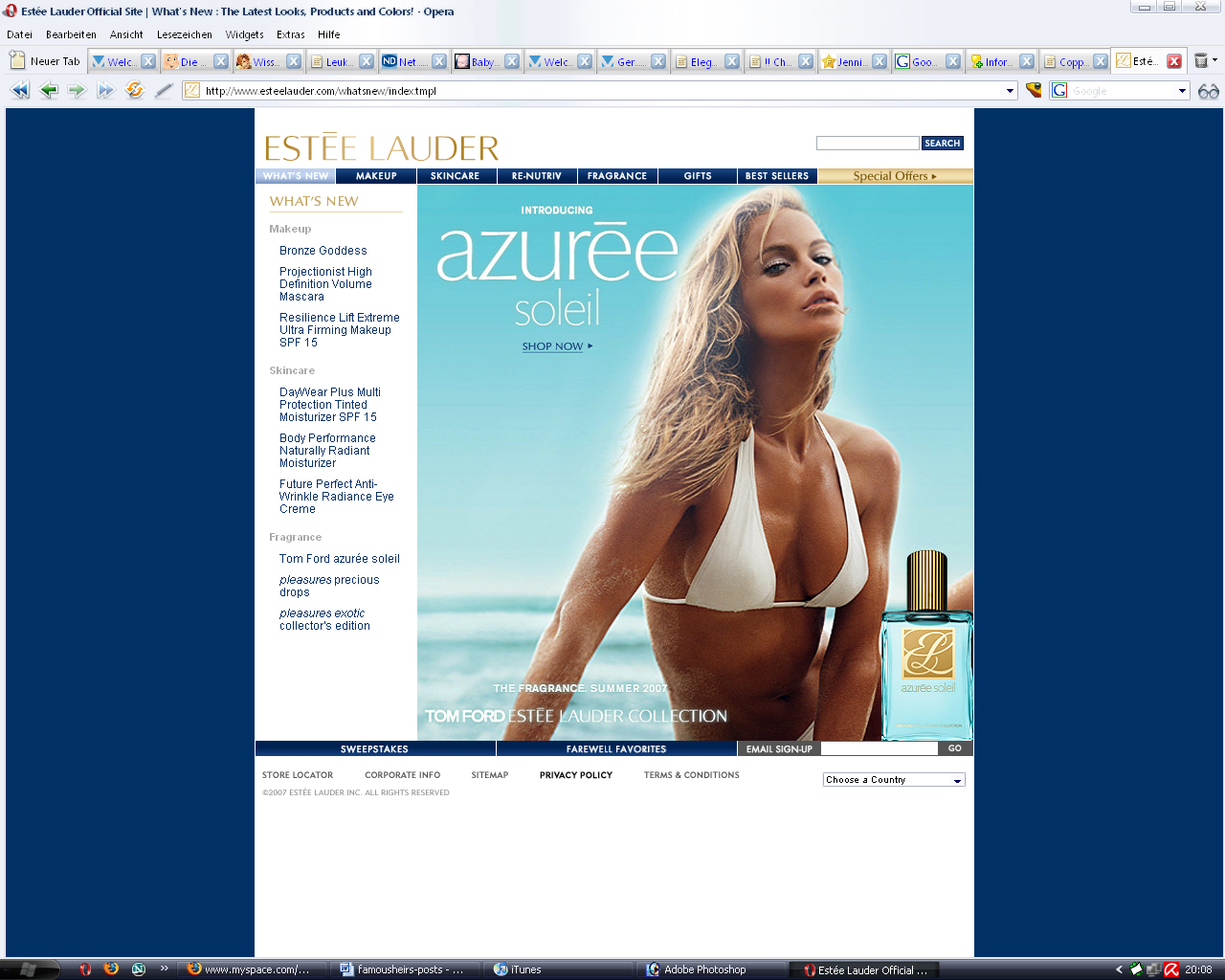Go back using the green Back arrow
The image size is (1225, 980).
click(49, 91)
